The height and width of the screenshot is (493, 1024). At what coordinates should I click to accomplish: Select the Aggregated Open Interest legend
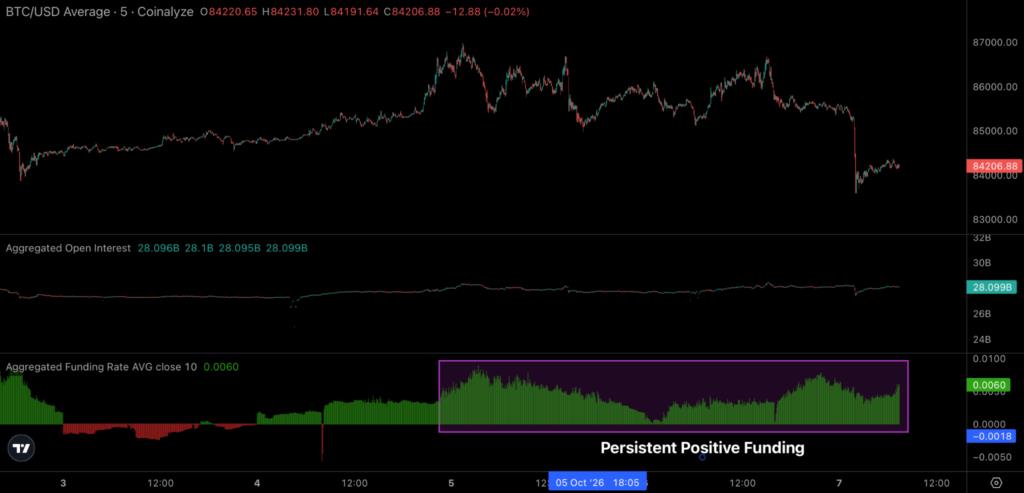click(x=68, y=248)
